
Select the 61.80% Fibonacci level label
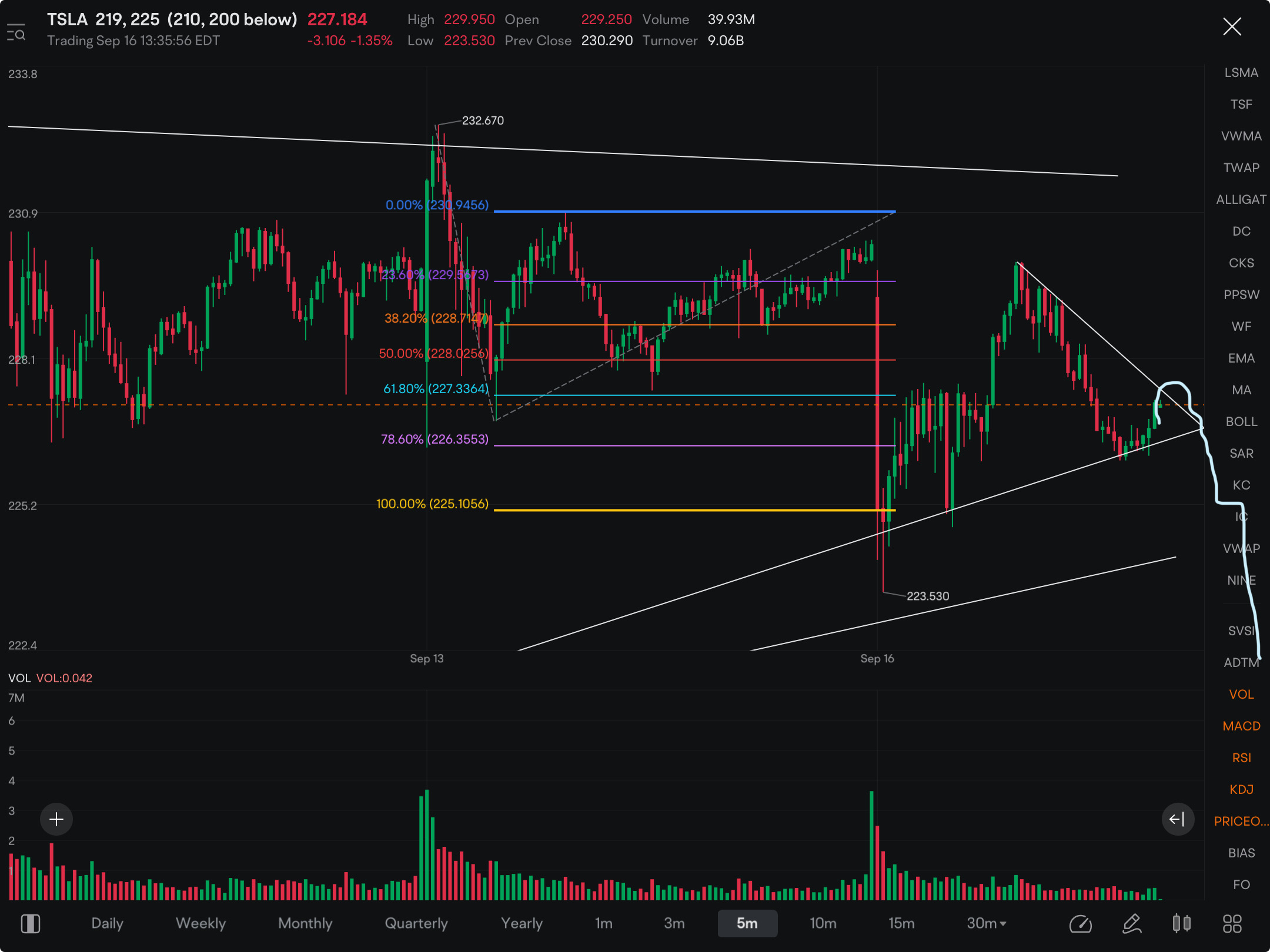pos(436,389)
